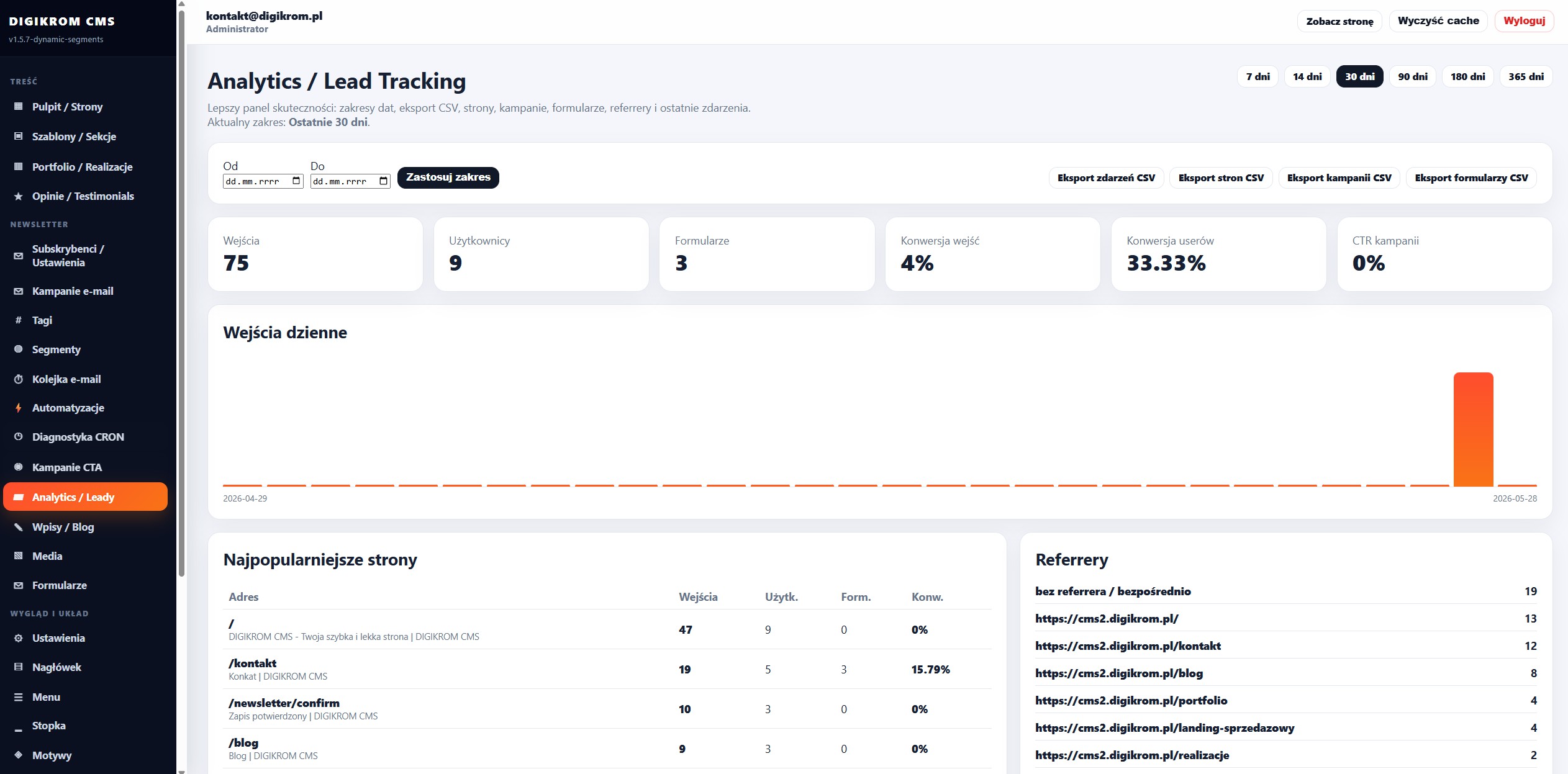This screenshot has height=774, width=1568.
Task: Open the calendar picker in Od field
Action: (x=296, y=181)
